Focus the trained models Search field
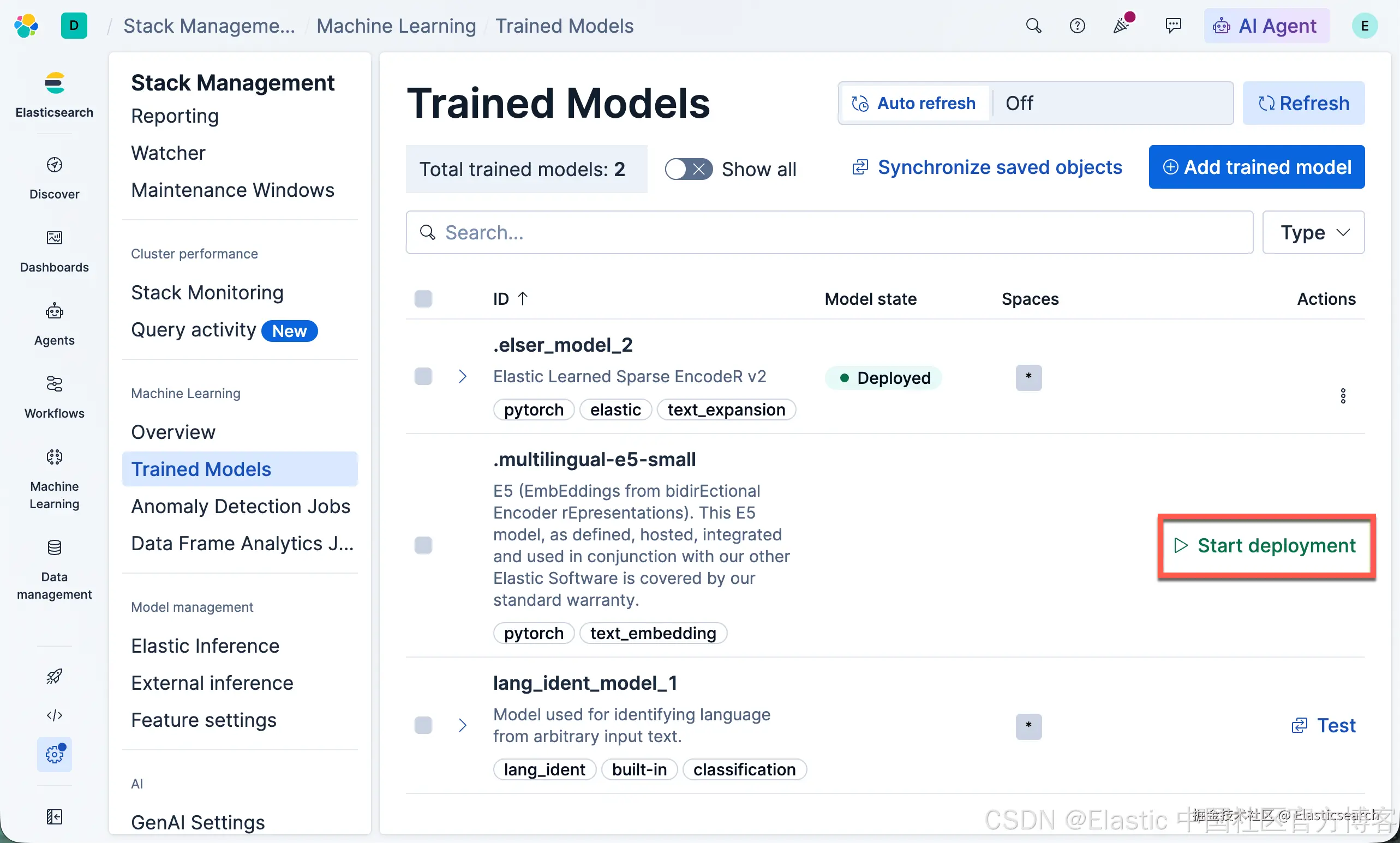This screenshot has height=843, width=1400. (x=829, y=232)
